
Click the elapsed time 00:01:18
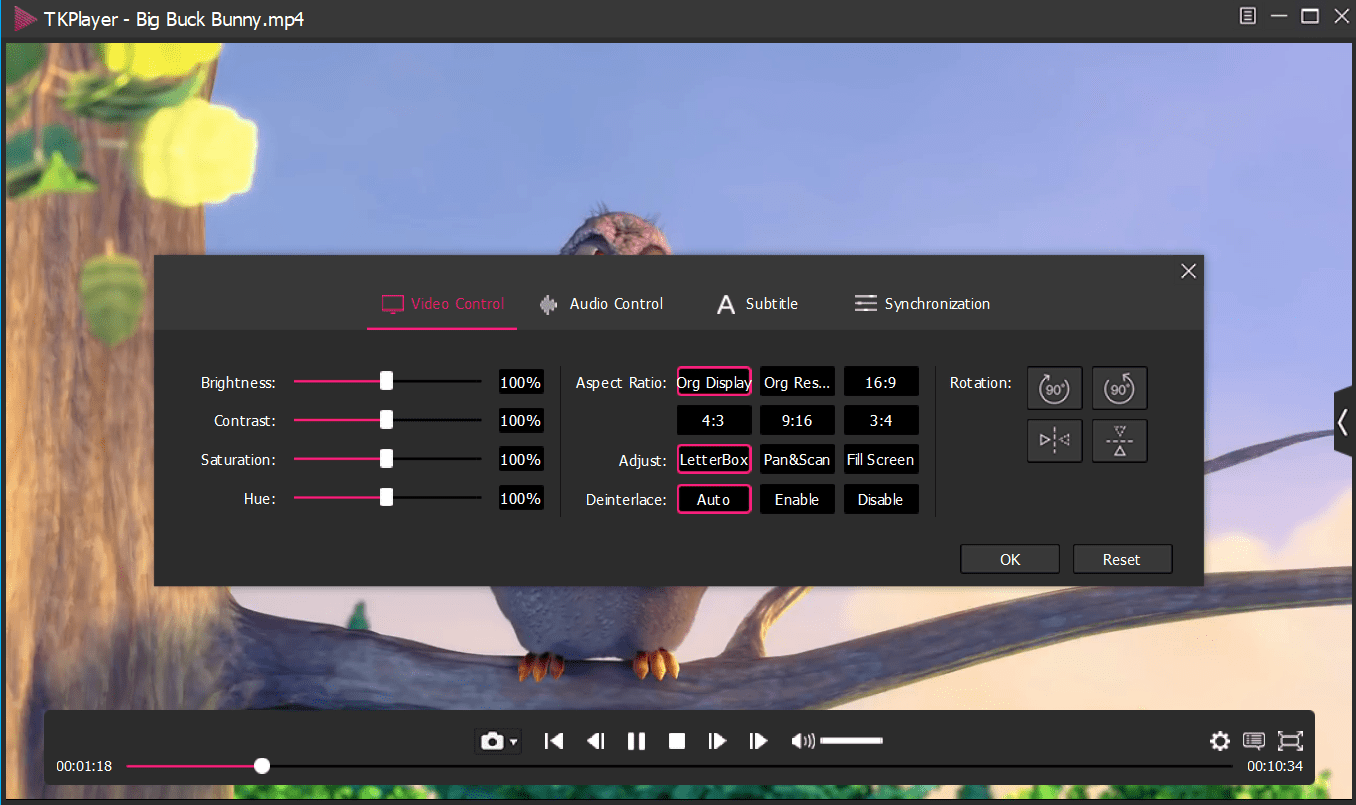(x=84, y=766)
